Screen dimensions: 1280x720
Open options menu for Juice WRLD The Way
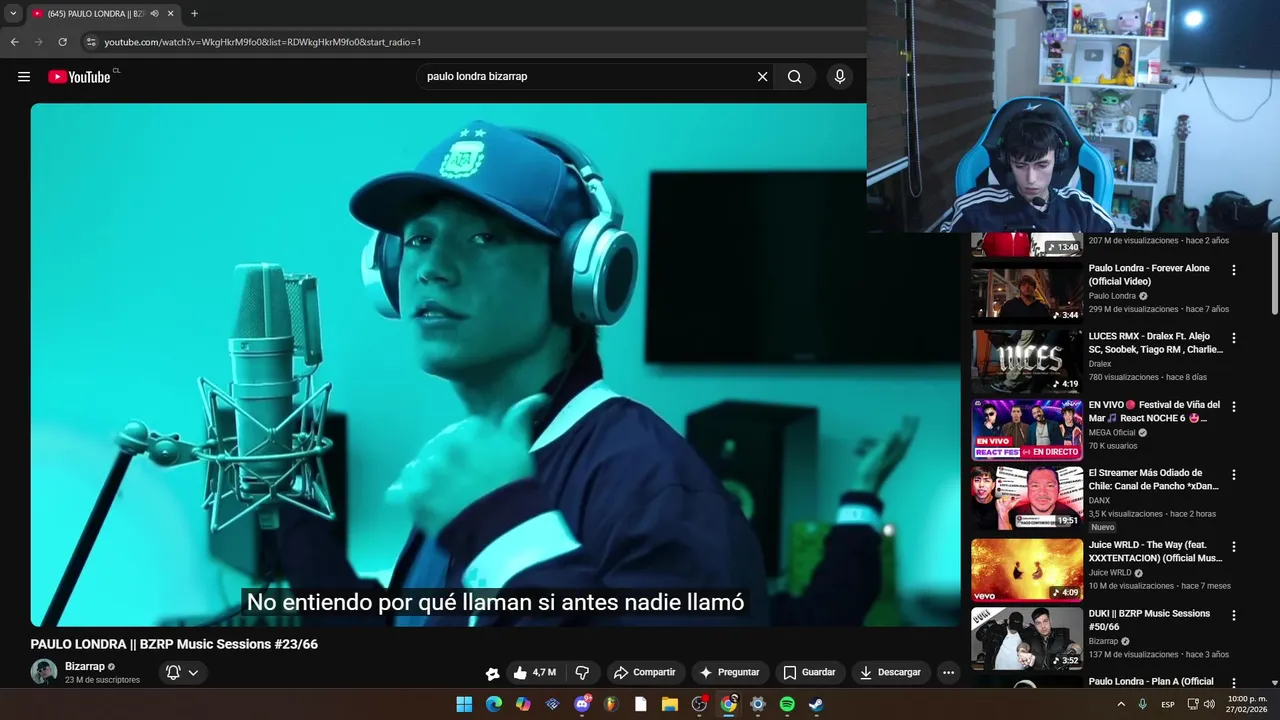tap(1234, 547)
